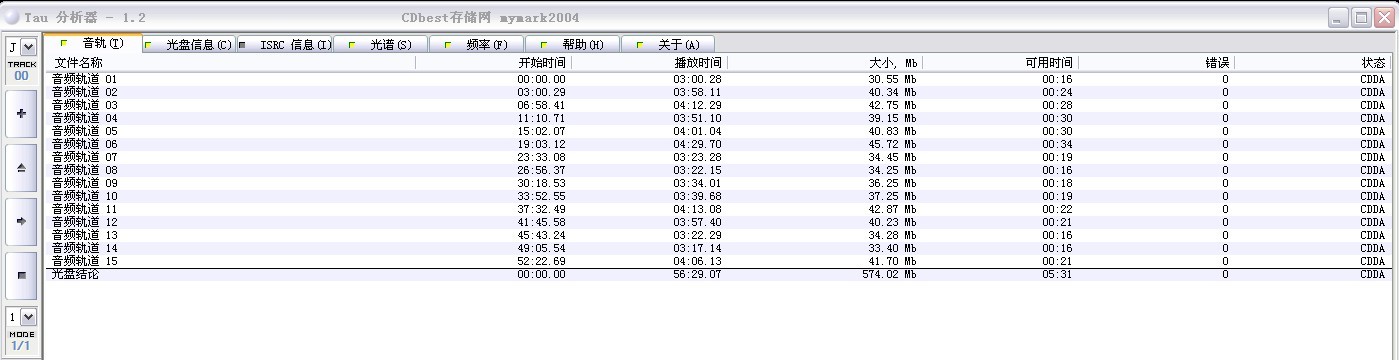This screenshot has width=1399, height=360.
Task: Select row 音频轨道 05
Action: coord(718,131)
